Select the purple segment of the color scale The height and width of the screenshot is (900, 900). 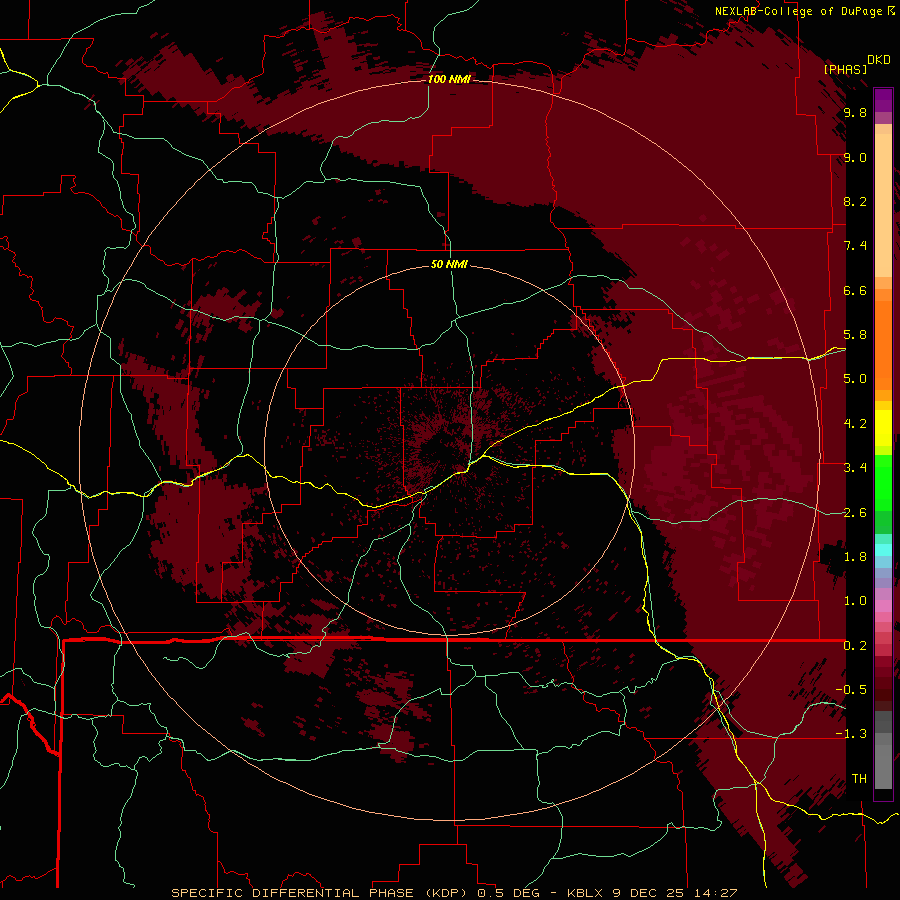[x=883, y=100]
